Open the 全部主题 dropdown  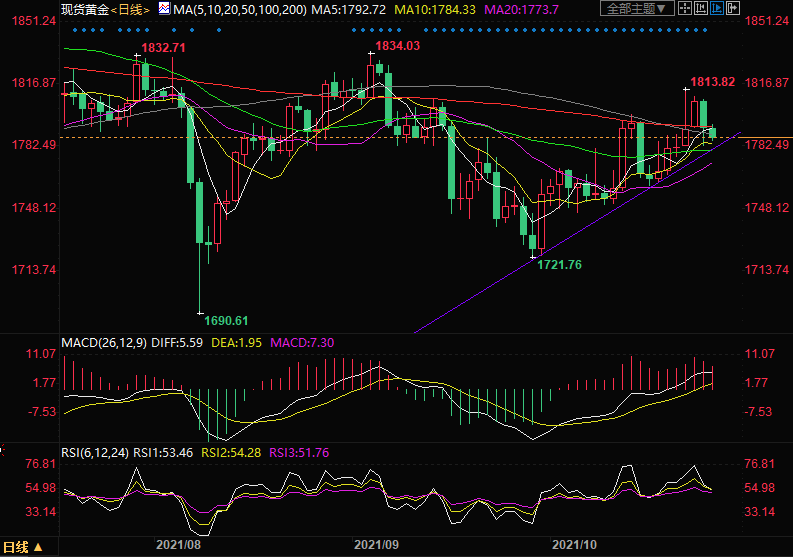[636, 9]
